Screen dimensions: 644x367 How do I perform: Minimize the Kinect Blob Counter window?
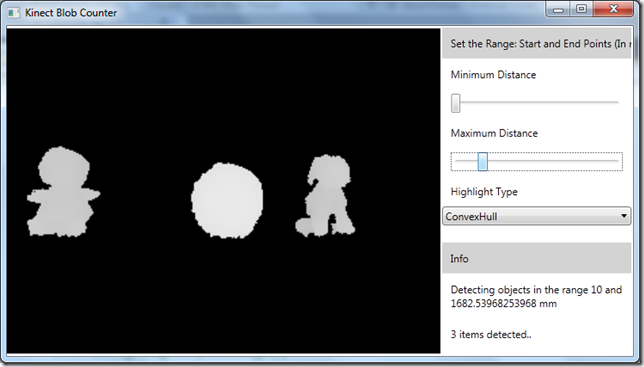pyautogui.click(x=558, y=9)
